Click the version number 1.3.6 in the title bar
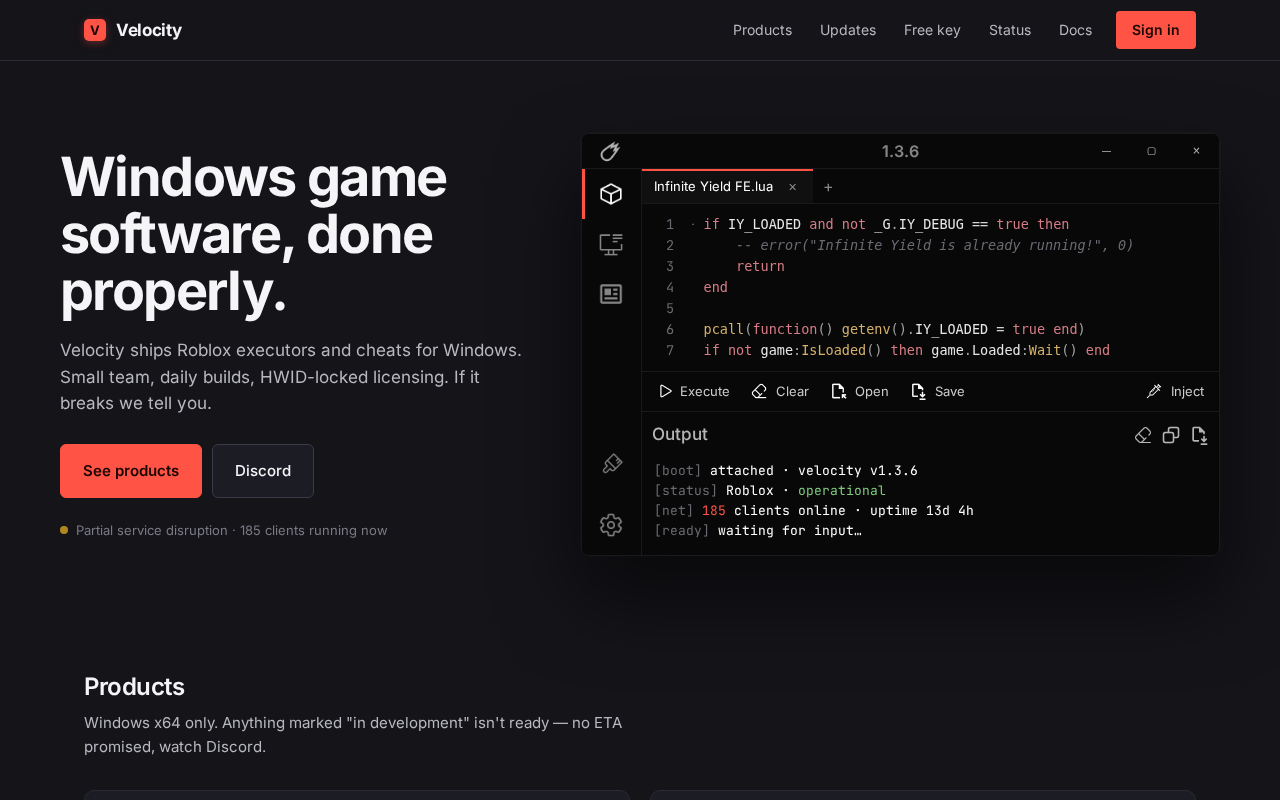The width and height of the screenshot is (1280, 800). click(900, 151)
